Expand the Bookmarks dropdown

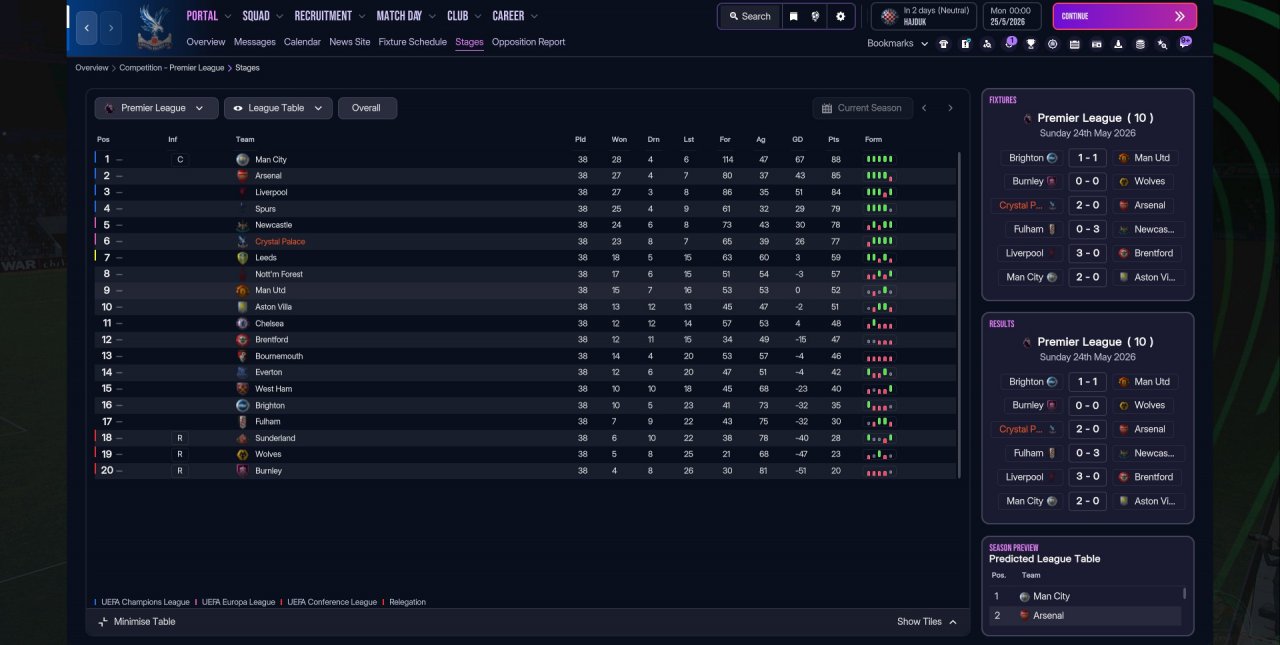(x=898, y=44)
